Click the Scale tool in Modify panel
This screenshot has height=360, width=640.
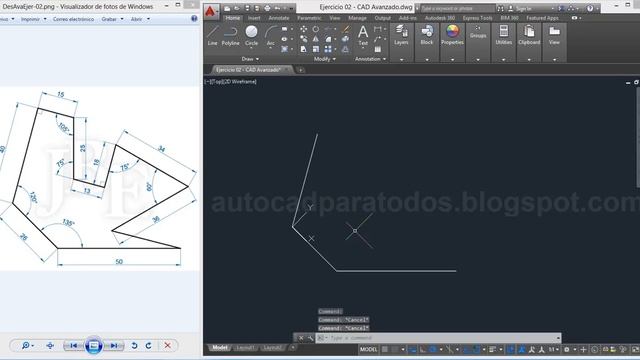[316, 49]
